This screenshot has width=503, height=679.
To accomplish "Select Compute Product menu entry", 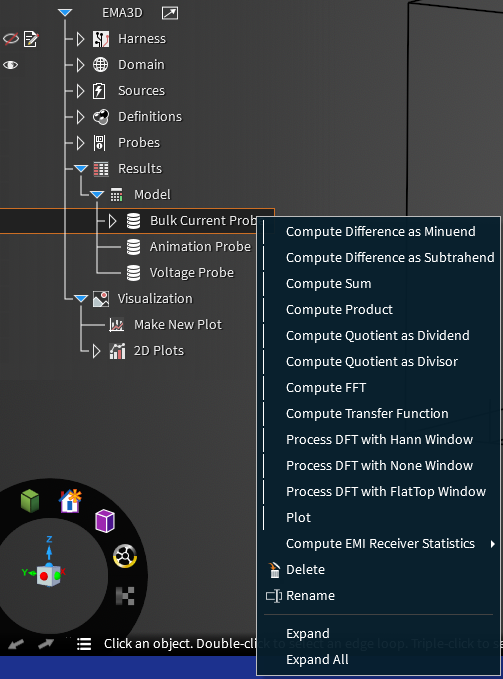I will click(380, 310).
